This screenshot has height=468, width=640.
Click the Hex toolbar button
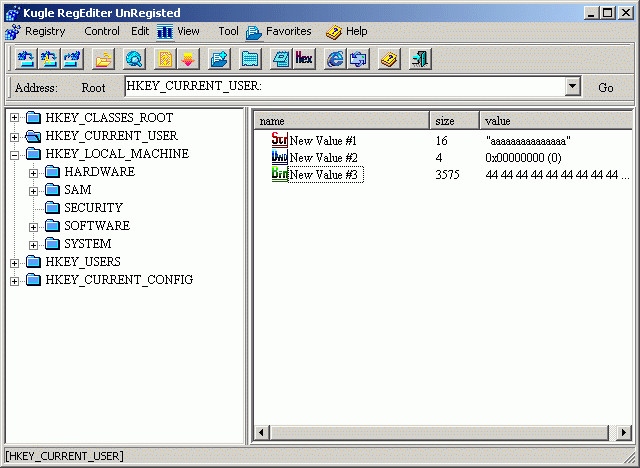coord(304,60)
